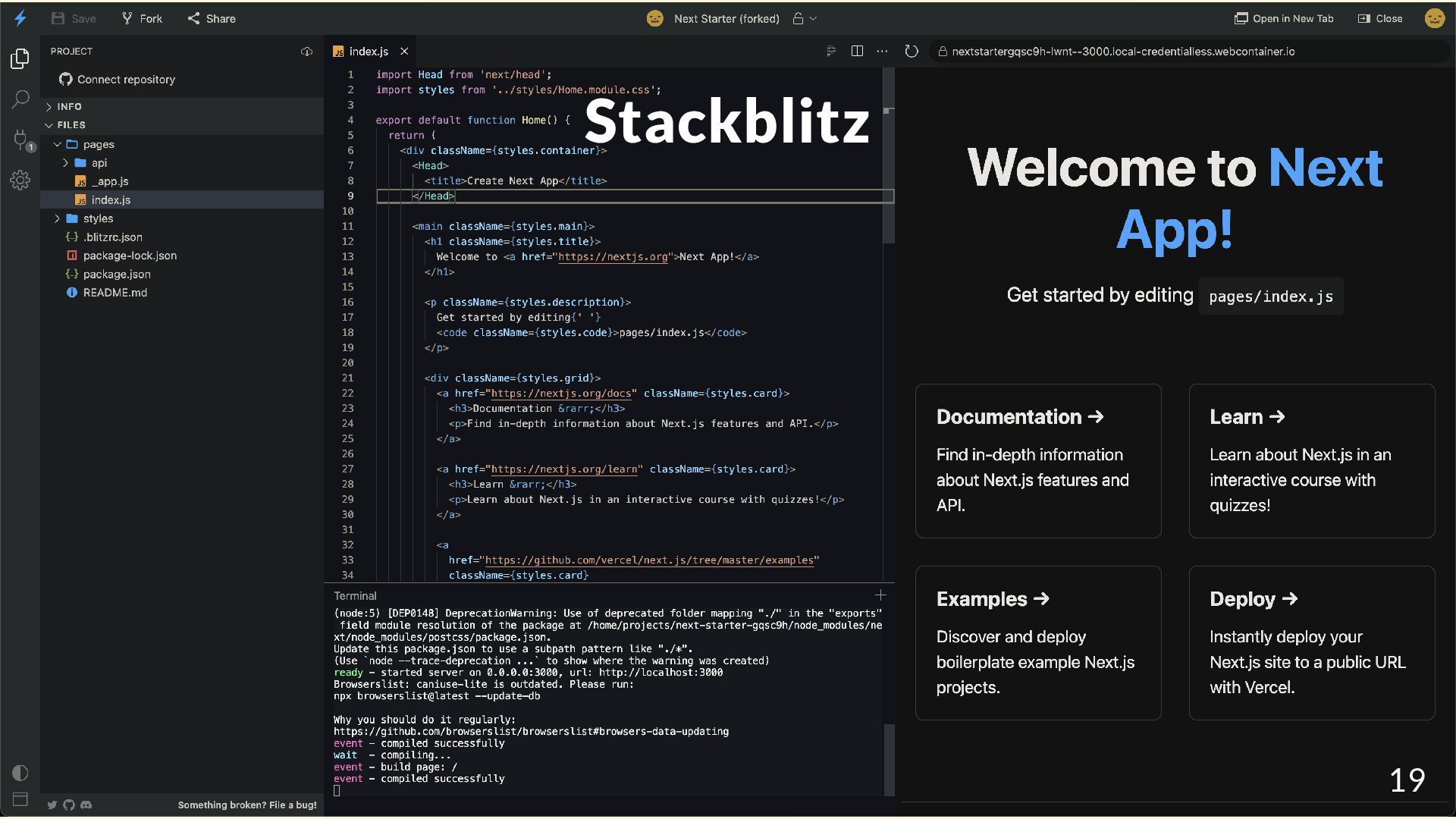Add a new terminal with plus icon
This screenshot has width=1456, height=819.
tap(880, 595)
